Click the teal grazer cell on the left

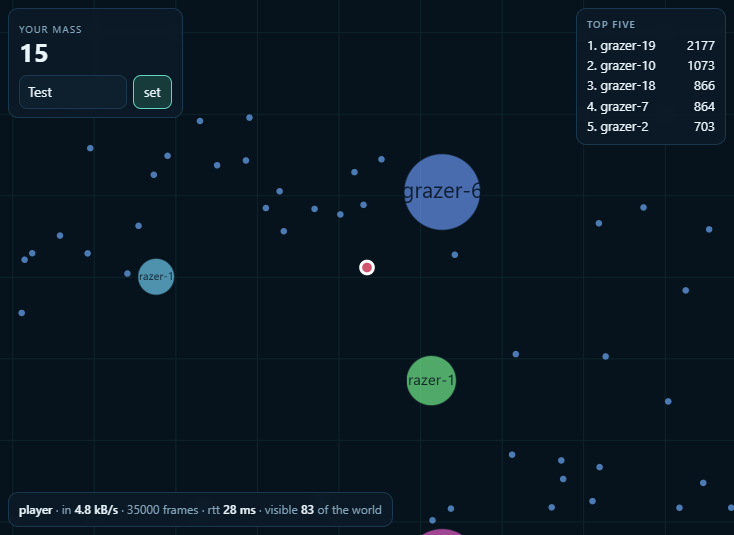[x=156, y=277]
